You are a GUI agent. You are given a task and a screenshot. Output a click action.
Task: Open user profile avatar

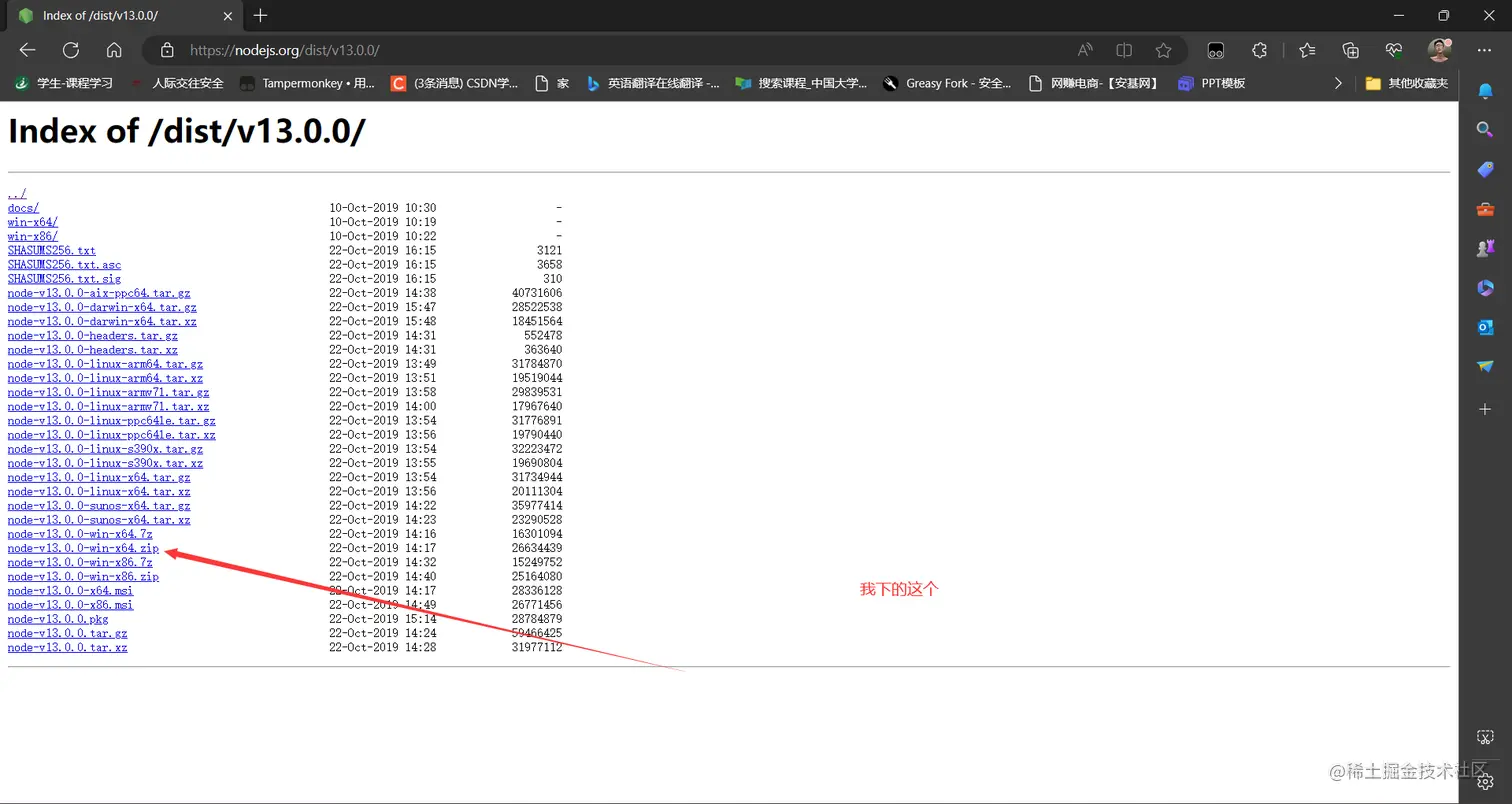(x=1439, y=50)
